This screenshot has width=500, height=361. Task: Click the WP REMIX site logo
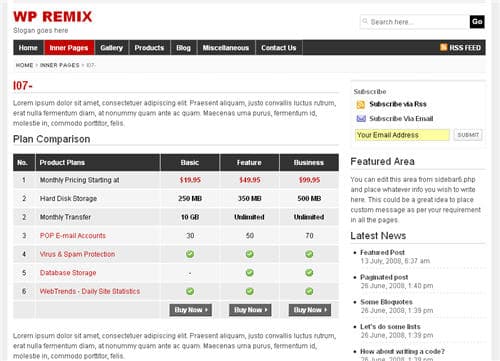point(52,17)
